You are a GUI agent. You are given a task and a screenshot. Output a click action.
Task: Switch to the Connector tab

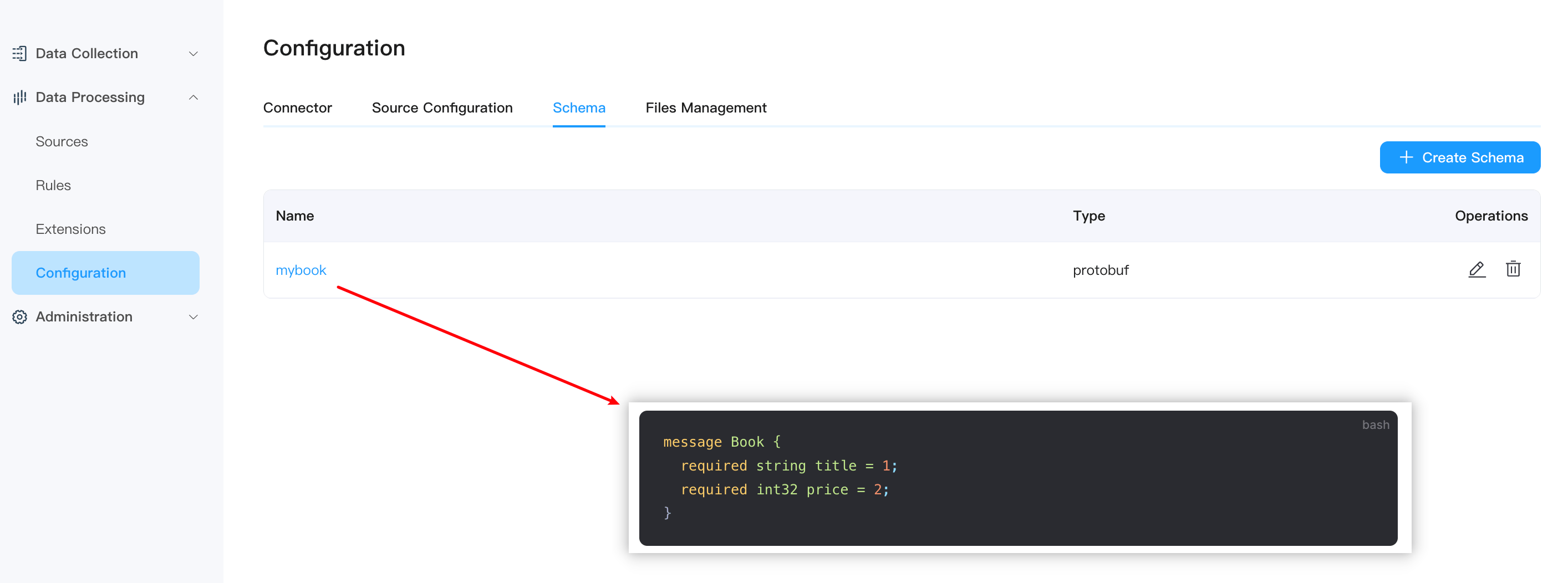click(297, 108)
